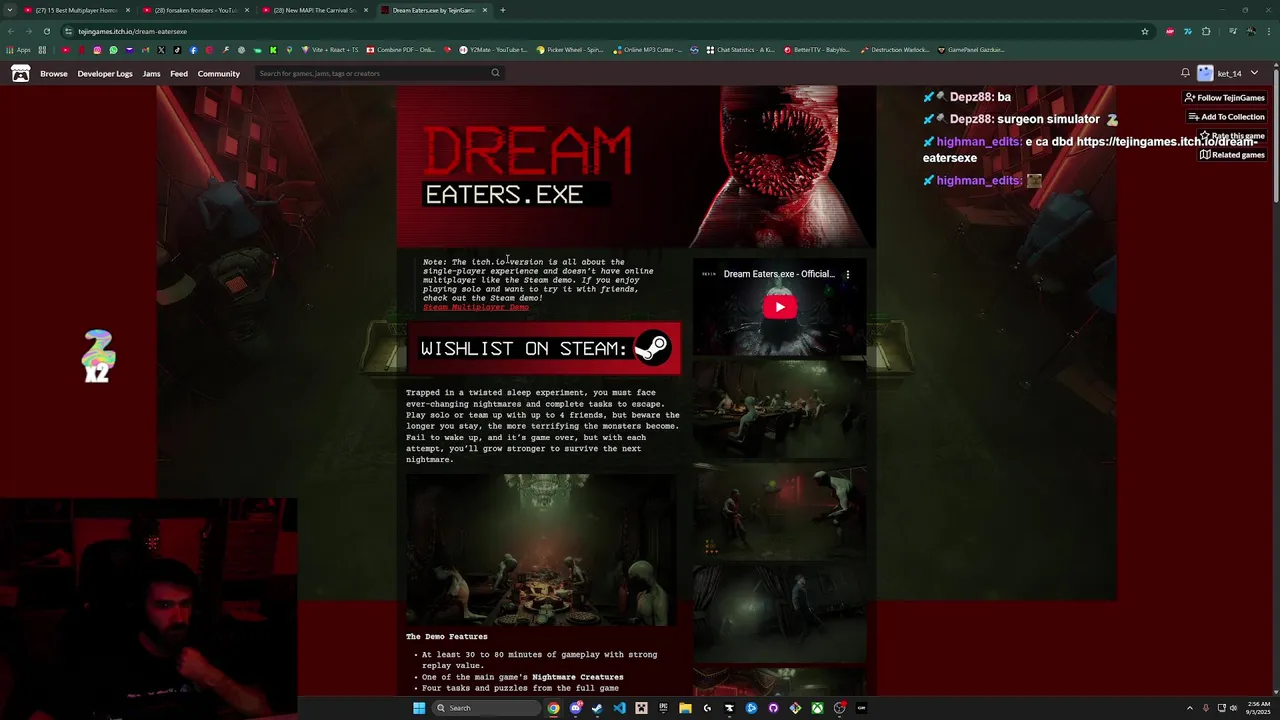
Task: Open the notifications bell icon
Action: (1185, 73)
